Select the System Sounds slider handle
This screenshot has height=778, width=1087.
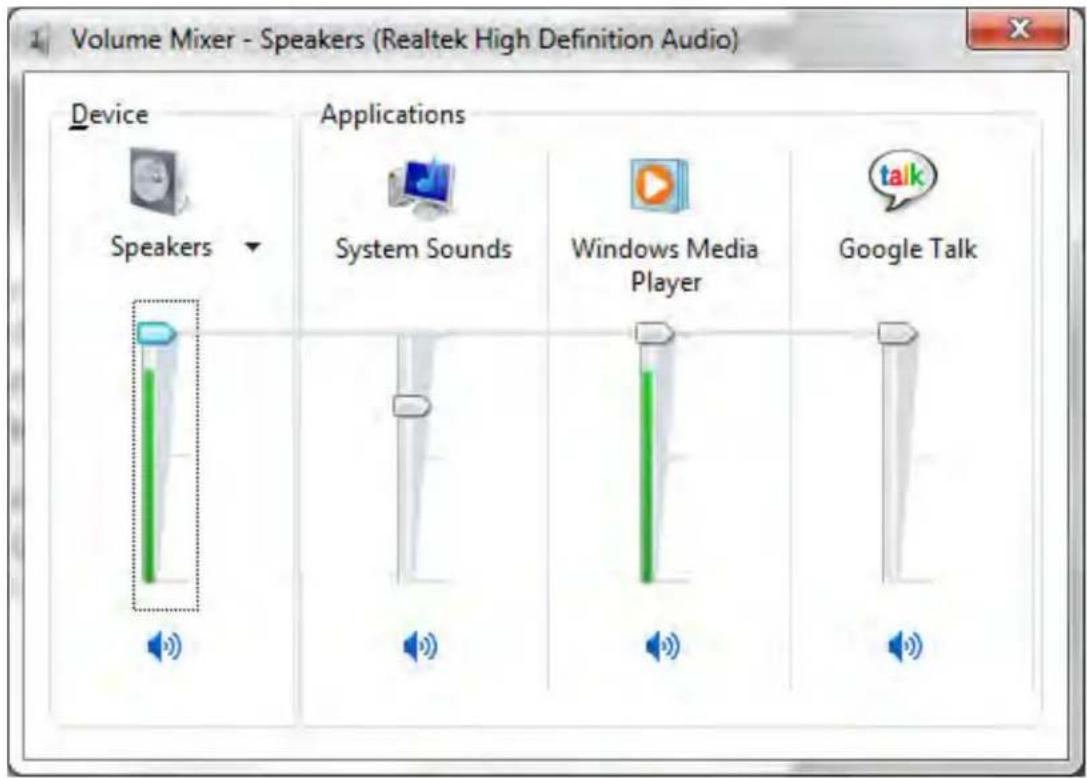412,406
